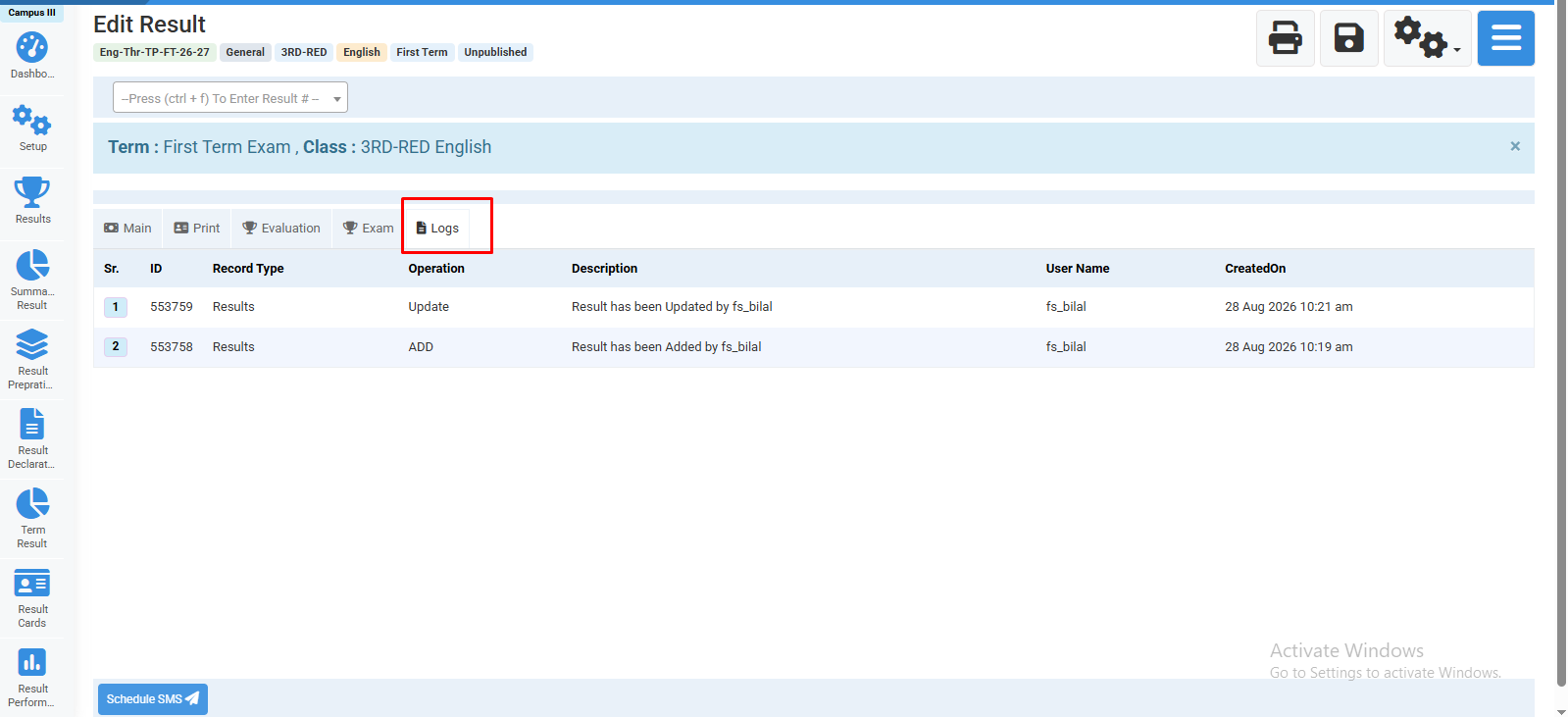
Task: Click the ADD operation cell
Action: tap(421, 347)
